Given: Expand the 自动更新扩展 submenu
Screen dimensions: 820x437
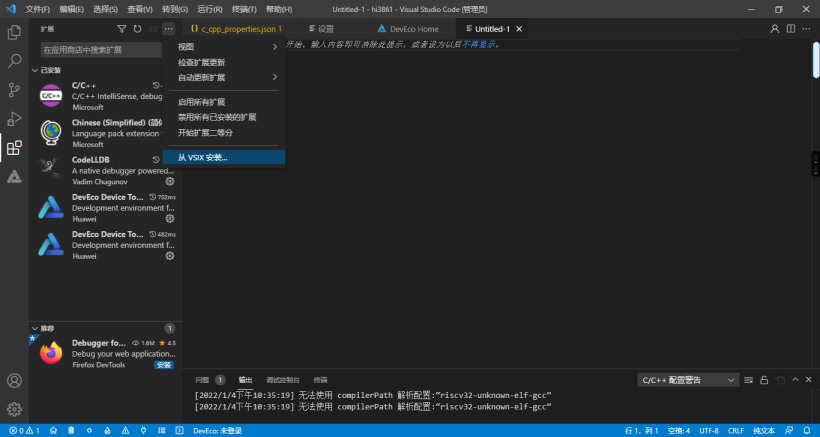Looking at the screenshot, I should point(224,77).
